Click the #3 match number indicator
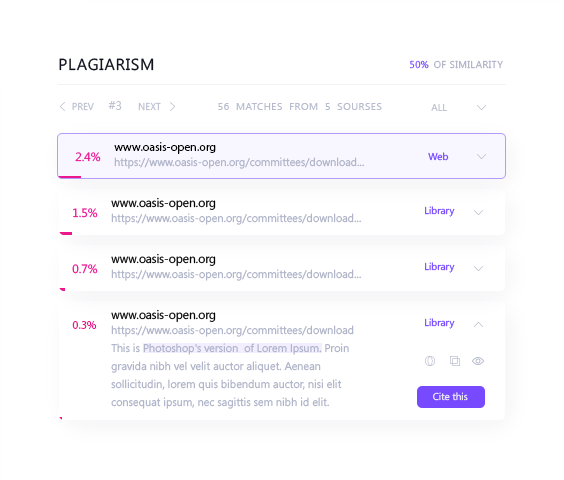Image resolution: width=564 pixels, height=480 pixels. pyautogui.click(x=115, y=106)
